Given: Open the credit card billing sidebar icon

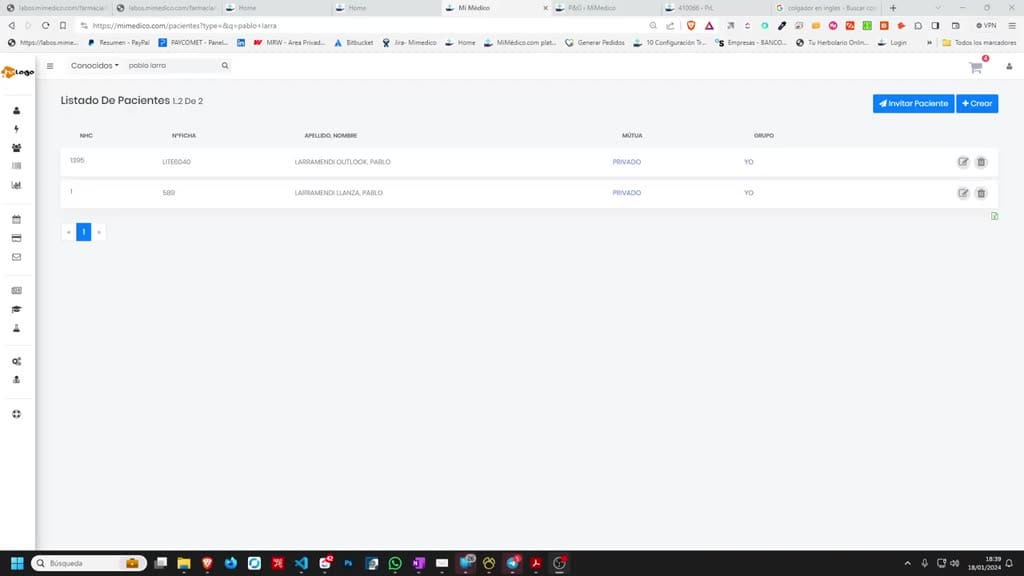Looking at the screenshot, I should (16, 238).
